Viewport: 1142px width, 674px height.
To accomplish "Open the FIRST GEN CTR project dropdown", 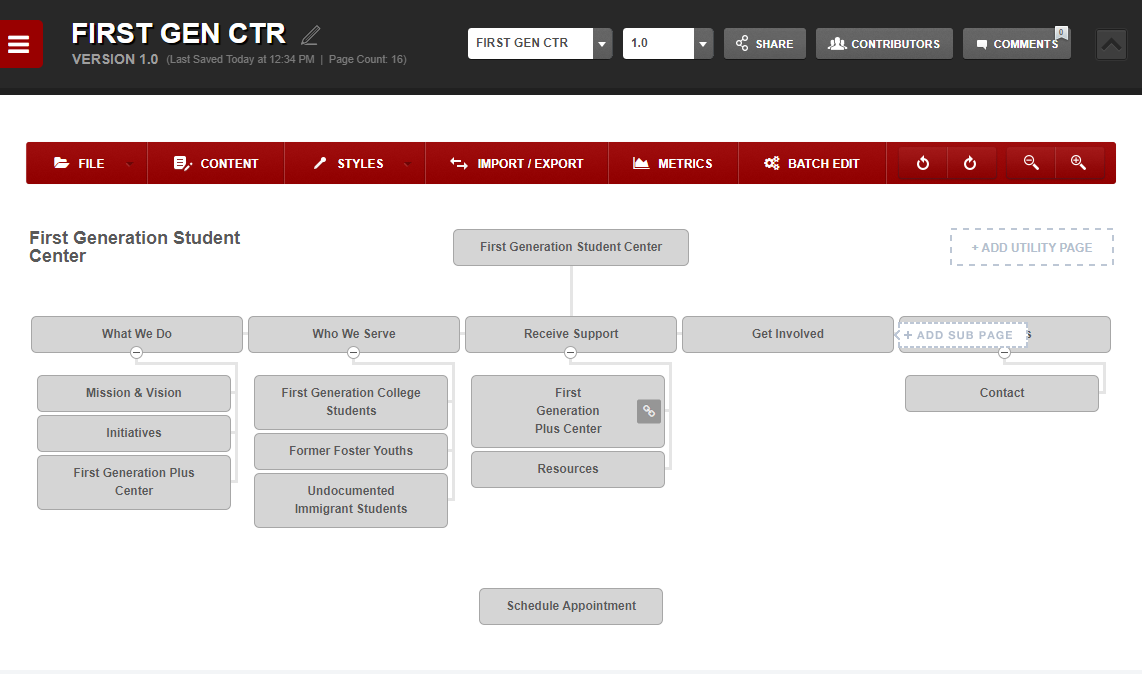I will (x=602, y=44).
